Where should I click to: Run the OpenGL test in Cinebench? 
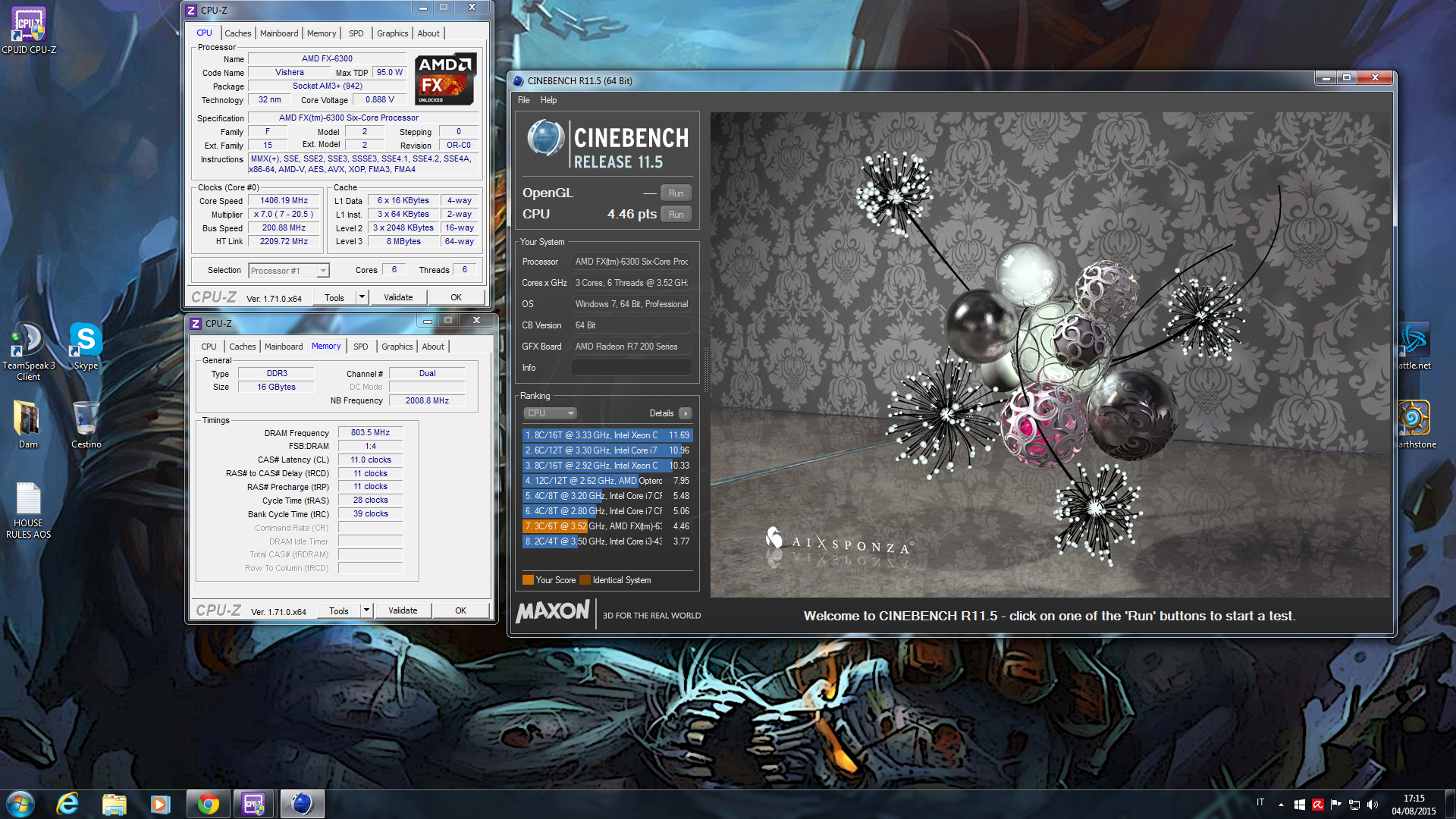[x=676, y=193]
